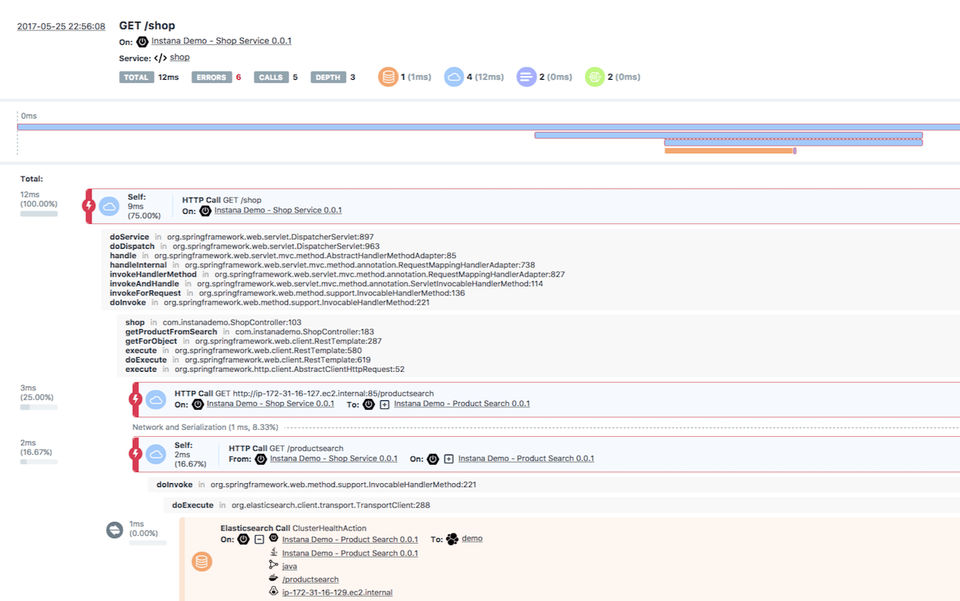Click the 12ms (100.00%) total duration bar

pos(39,214)
